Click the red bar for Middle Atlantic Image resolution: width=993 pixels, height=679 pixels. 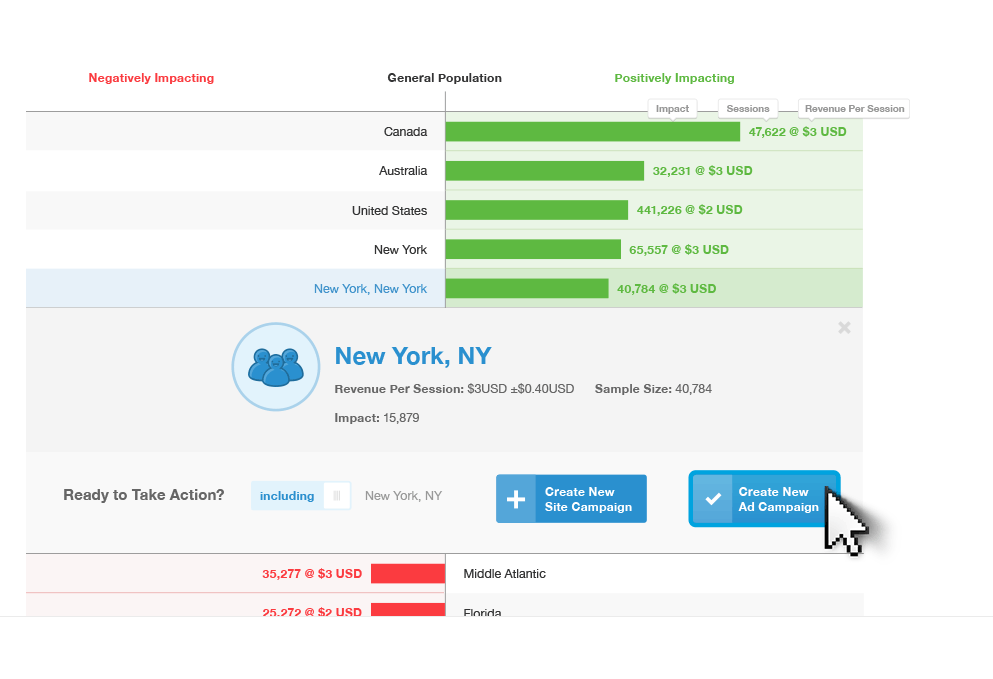pos(408,574)
